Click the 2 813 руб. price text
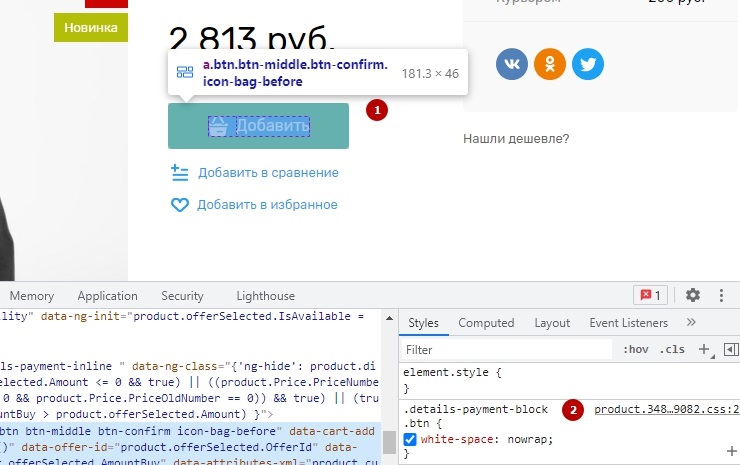The width and height of the screenshot is (740, 465). coord(252,38)
